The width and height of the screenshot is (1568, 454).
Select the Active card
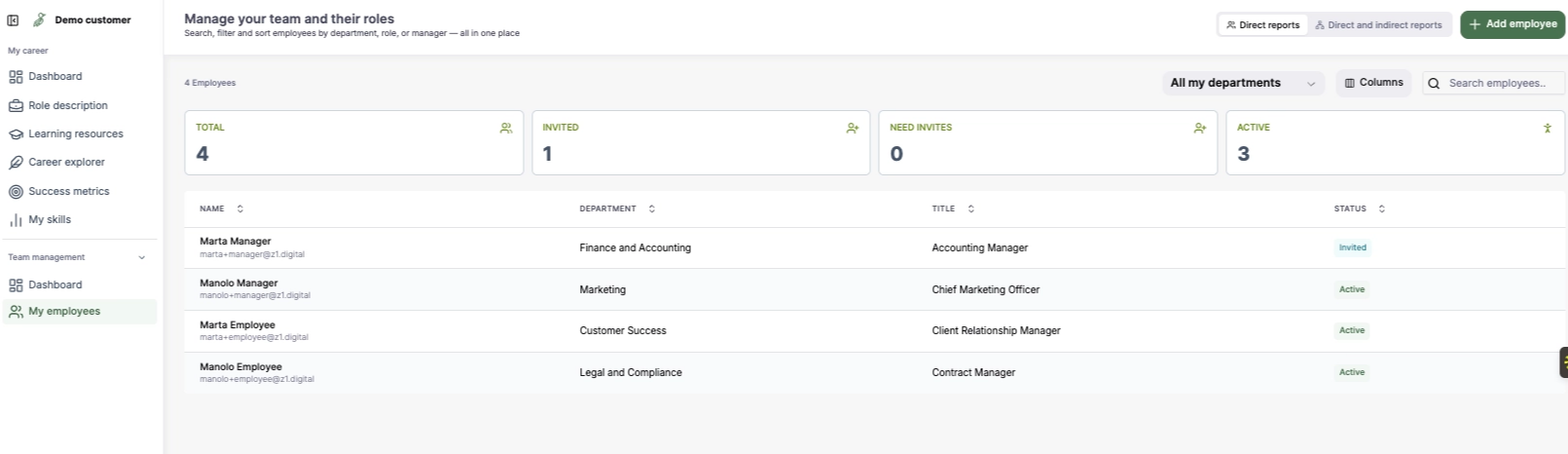pyautogui.click(x=1395, y=142)
